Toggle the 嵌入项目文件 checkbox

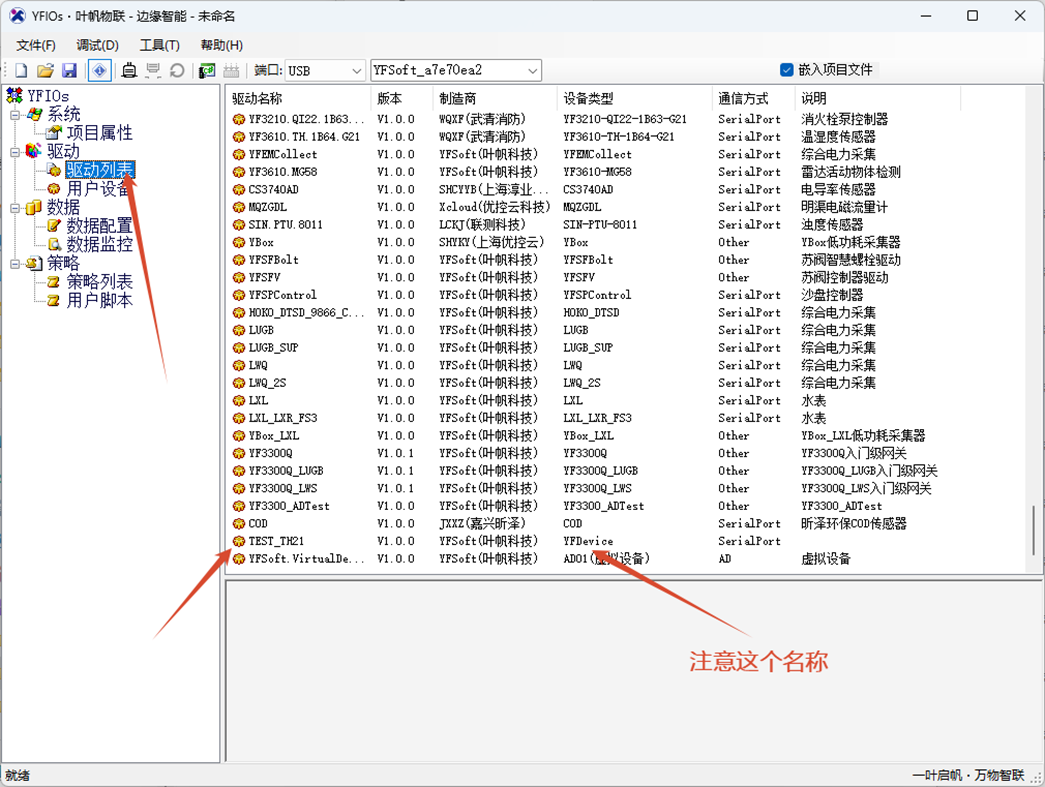(787, 69)
